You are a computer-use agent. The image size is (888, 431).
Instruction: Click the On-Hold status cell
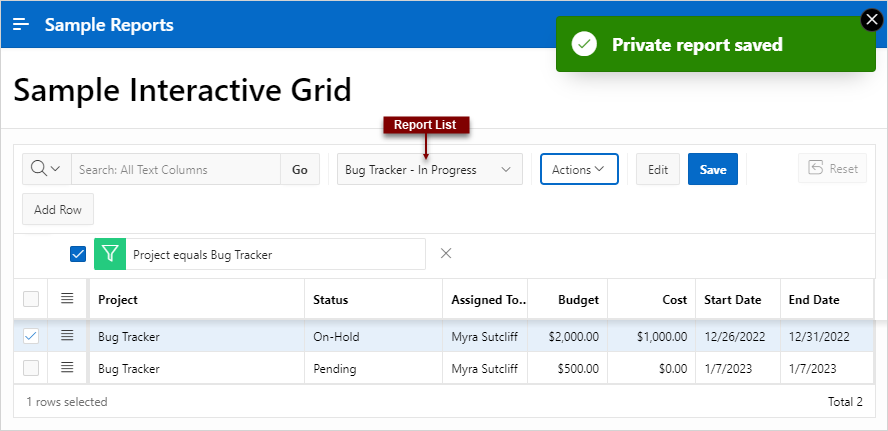(x=373, y=336)
